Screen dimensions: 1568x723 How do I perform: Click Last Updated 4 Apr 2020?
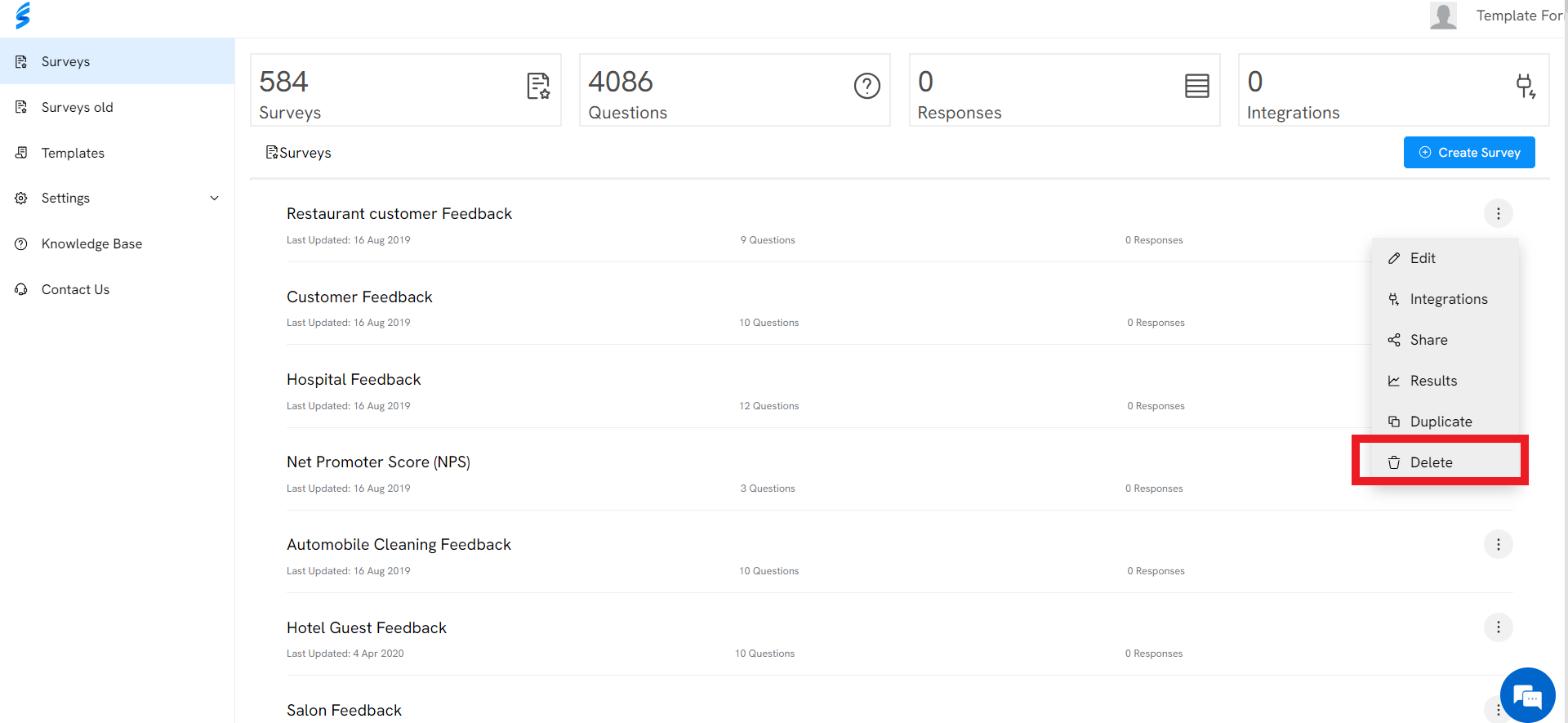(345, 654)
